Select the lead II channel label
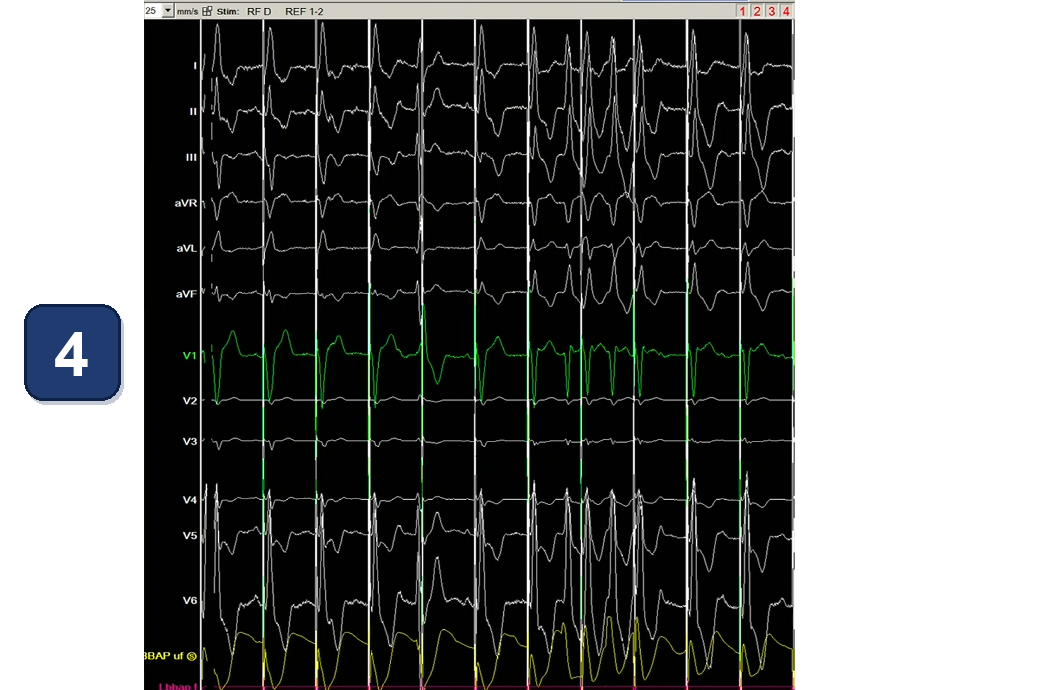This screenshot has height=690, width=1055. (193, 112)
